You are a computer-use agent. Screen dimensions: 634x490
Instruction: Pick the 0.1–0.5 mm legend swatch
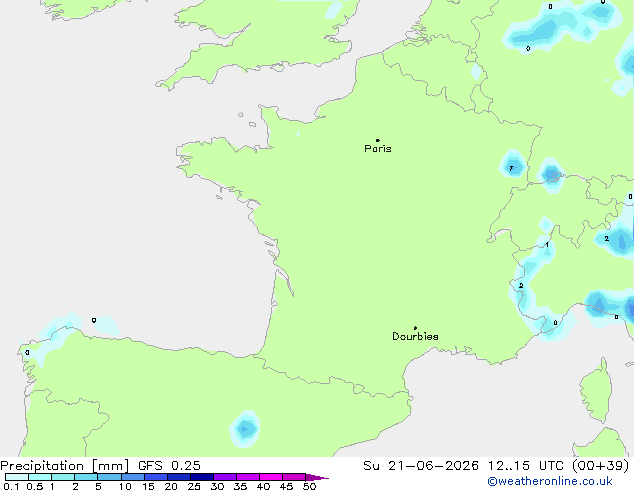click(17, 477)
